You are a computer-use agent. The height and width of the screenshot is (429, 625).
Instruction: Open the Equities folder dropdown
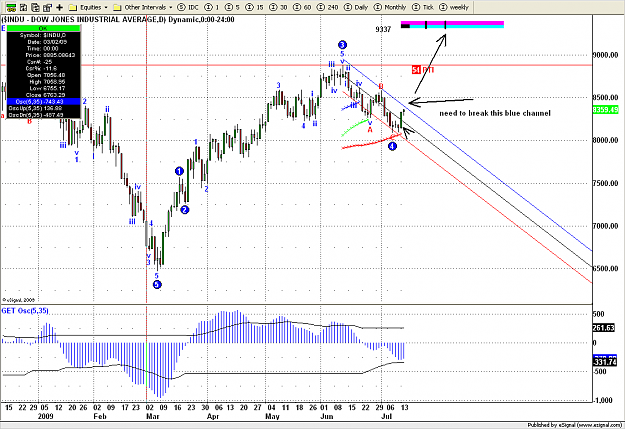88,7
